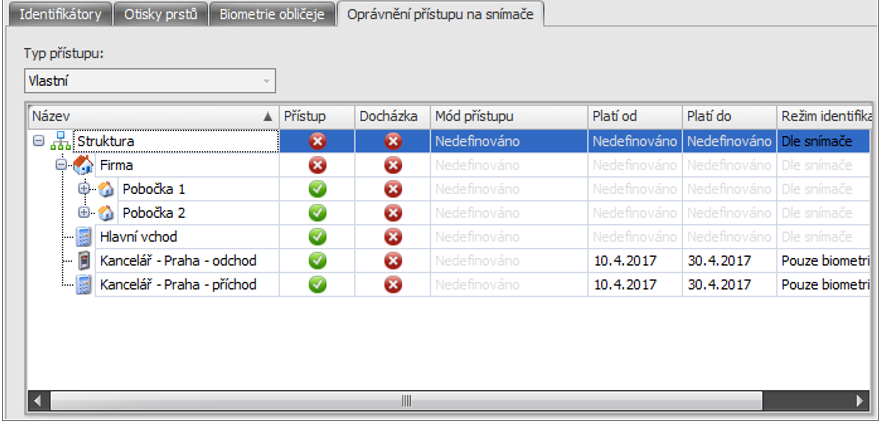Viewport: 880px width, 423px height.
Task: Click Dle snímače cell in Struktura row
Action: (824, 141)
